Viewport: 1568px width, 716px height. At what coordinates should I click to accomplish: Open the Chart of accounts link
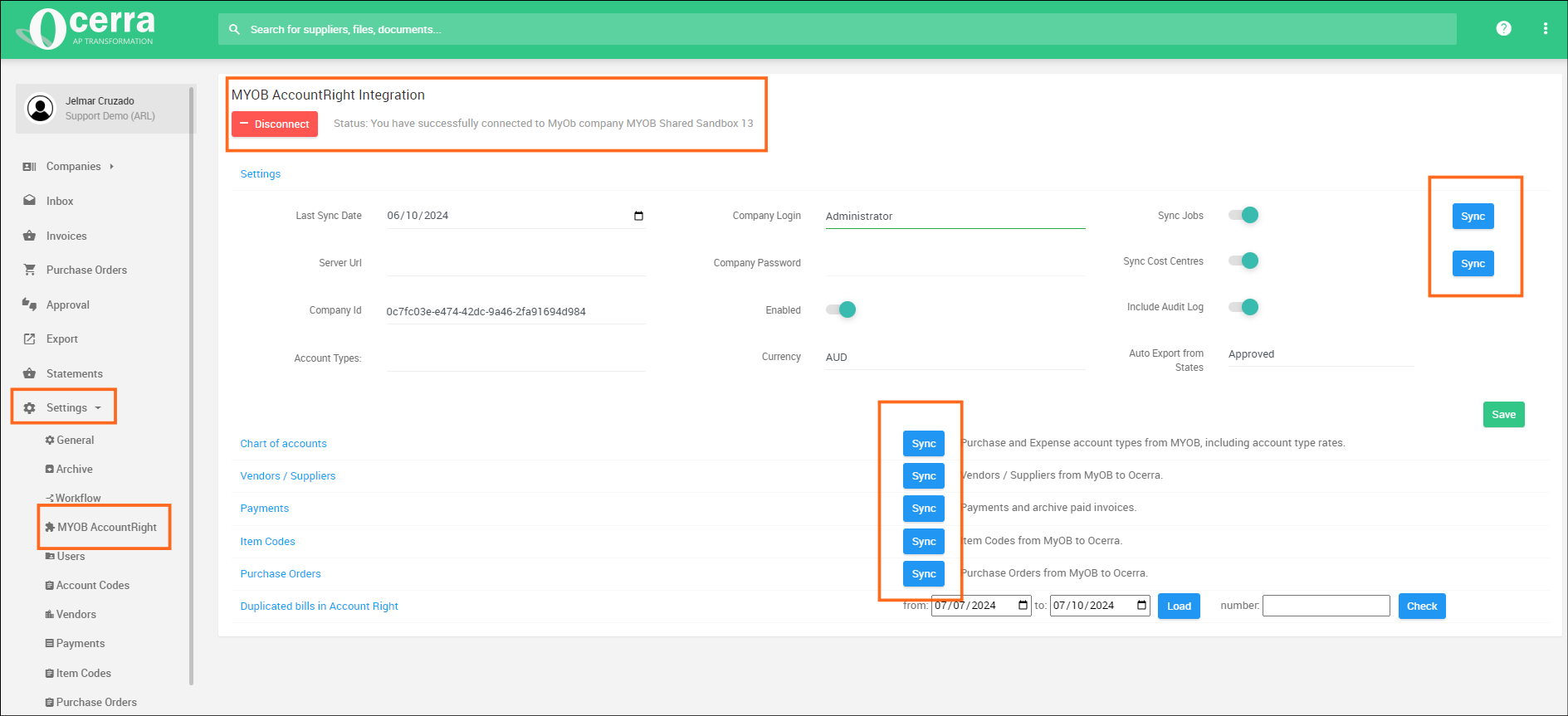pos(283,444)
